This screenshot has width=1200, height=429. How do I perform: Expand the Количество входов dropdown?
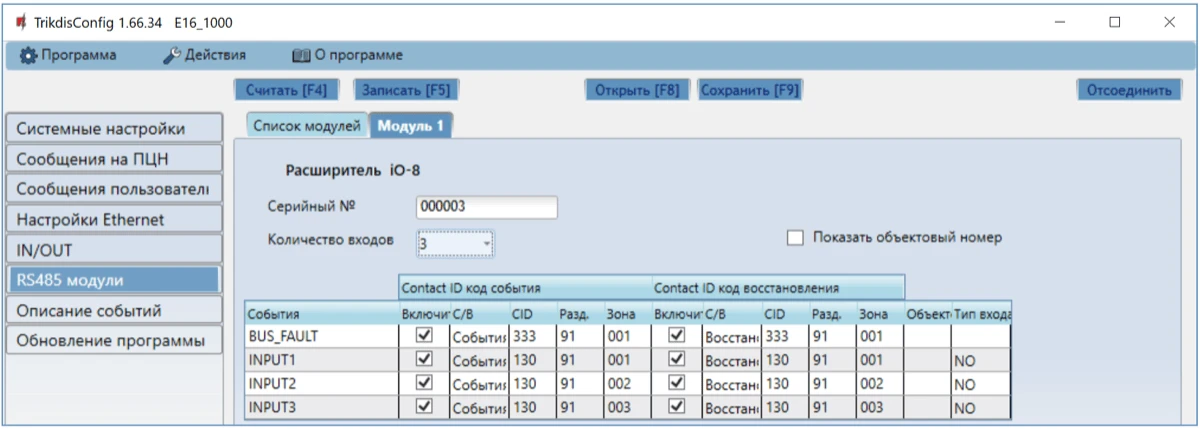456,243
